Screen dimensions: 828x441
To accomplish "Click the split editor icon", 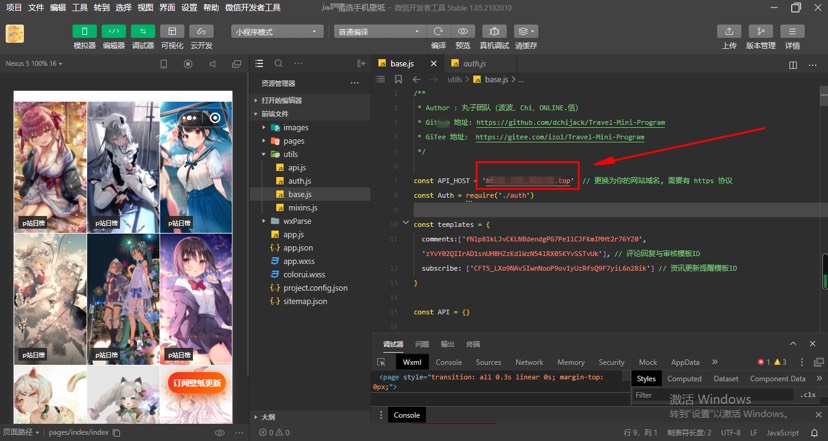I will point(794,64).
